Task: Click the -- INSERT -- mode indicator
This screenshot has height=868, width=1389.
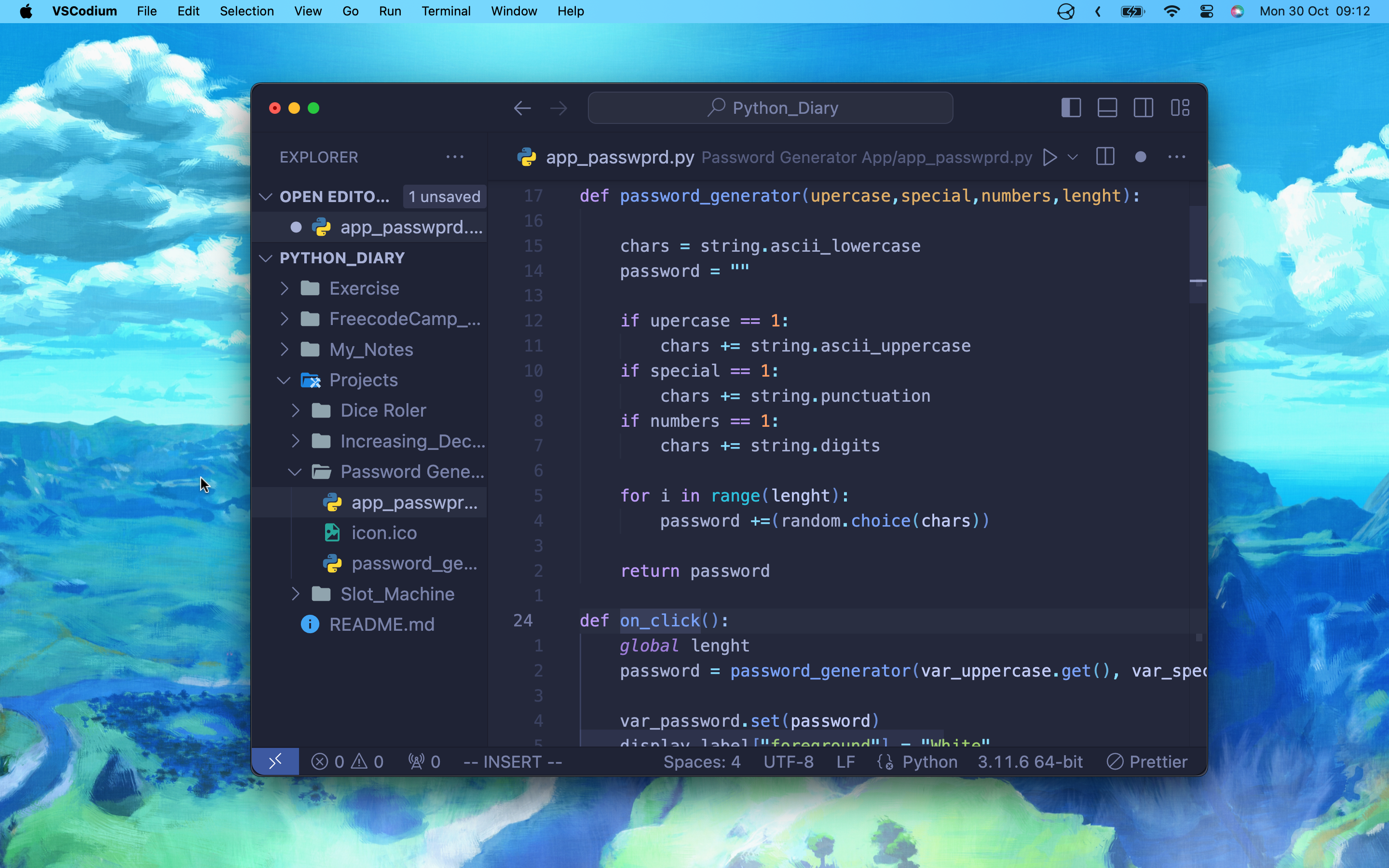Action: 513,762
